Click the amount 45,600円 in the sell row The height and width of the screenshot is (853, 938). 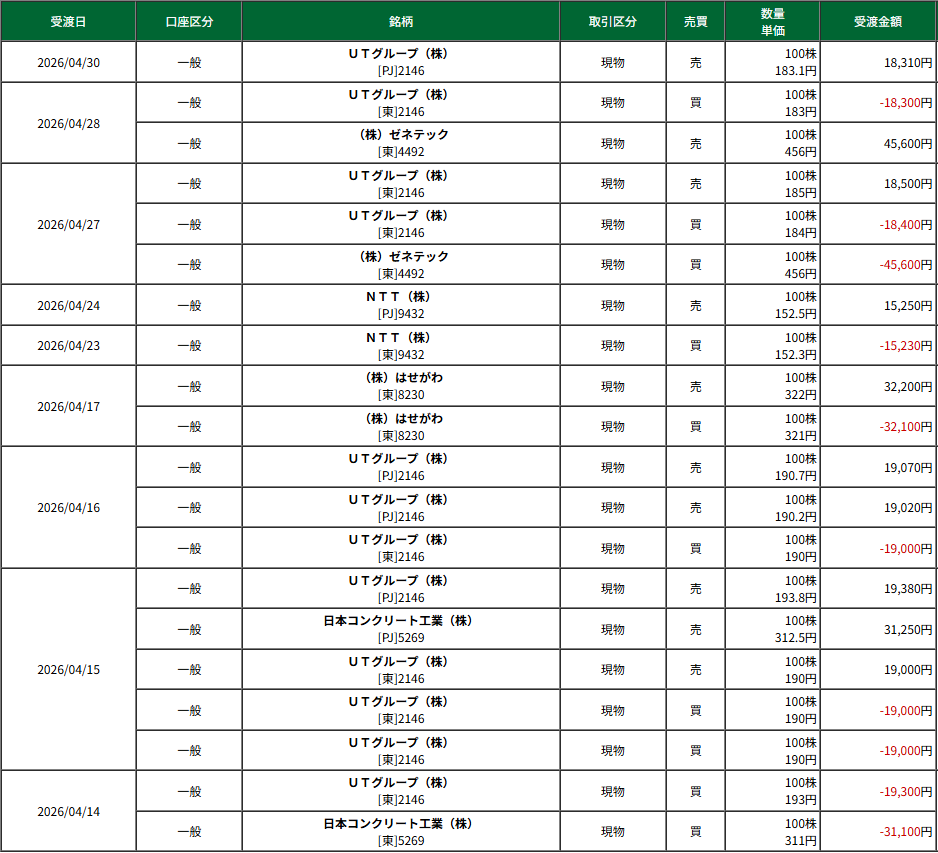pyautogui.click(x=907, y=144)
